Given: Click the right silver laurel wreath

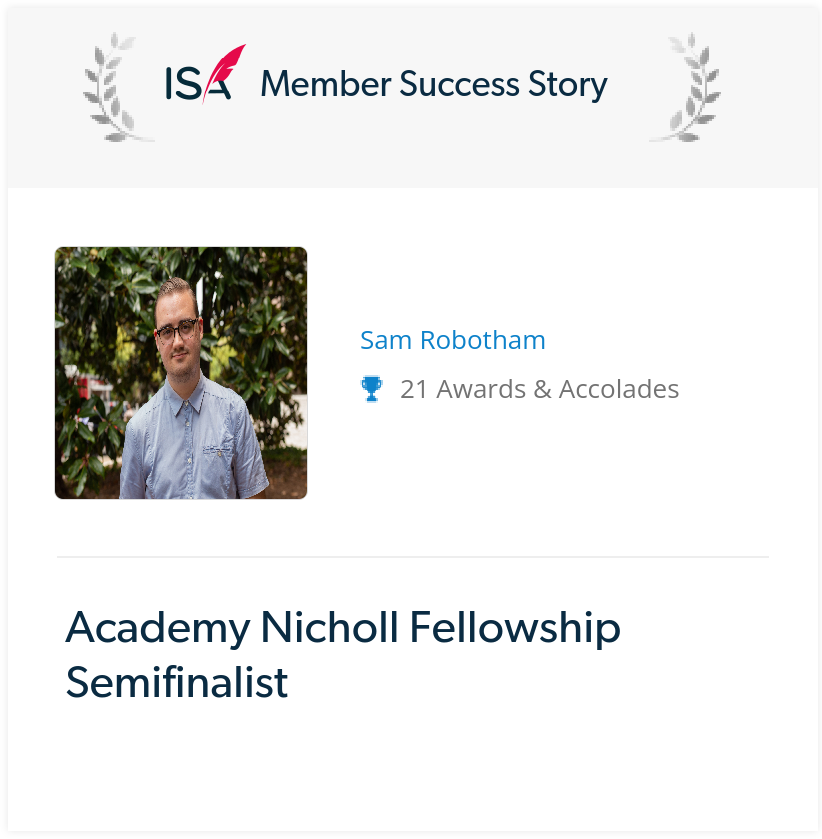Looking at the screenshot, I should 686,88.
